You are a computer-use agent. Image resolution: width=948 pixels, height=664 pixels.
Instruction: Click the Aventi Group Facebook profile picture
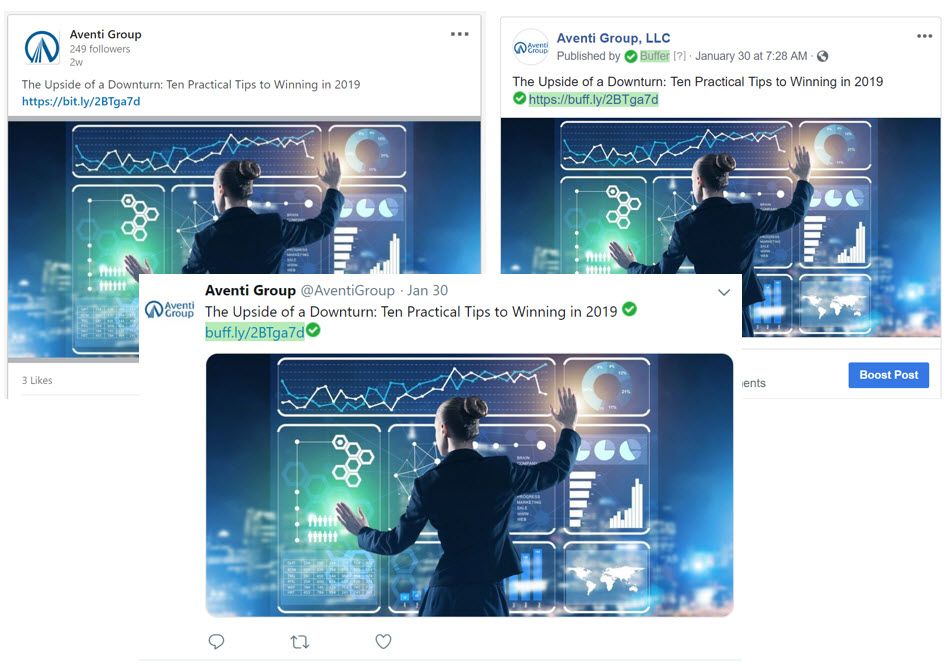click(530, 47)
